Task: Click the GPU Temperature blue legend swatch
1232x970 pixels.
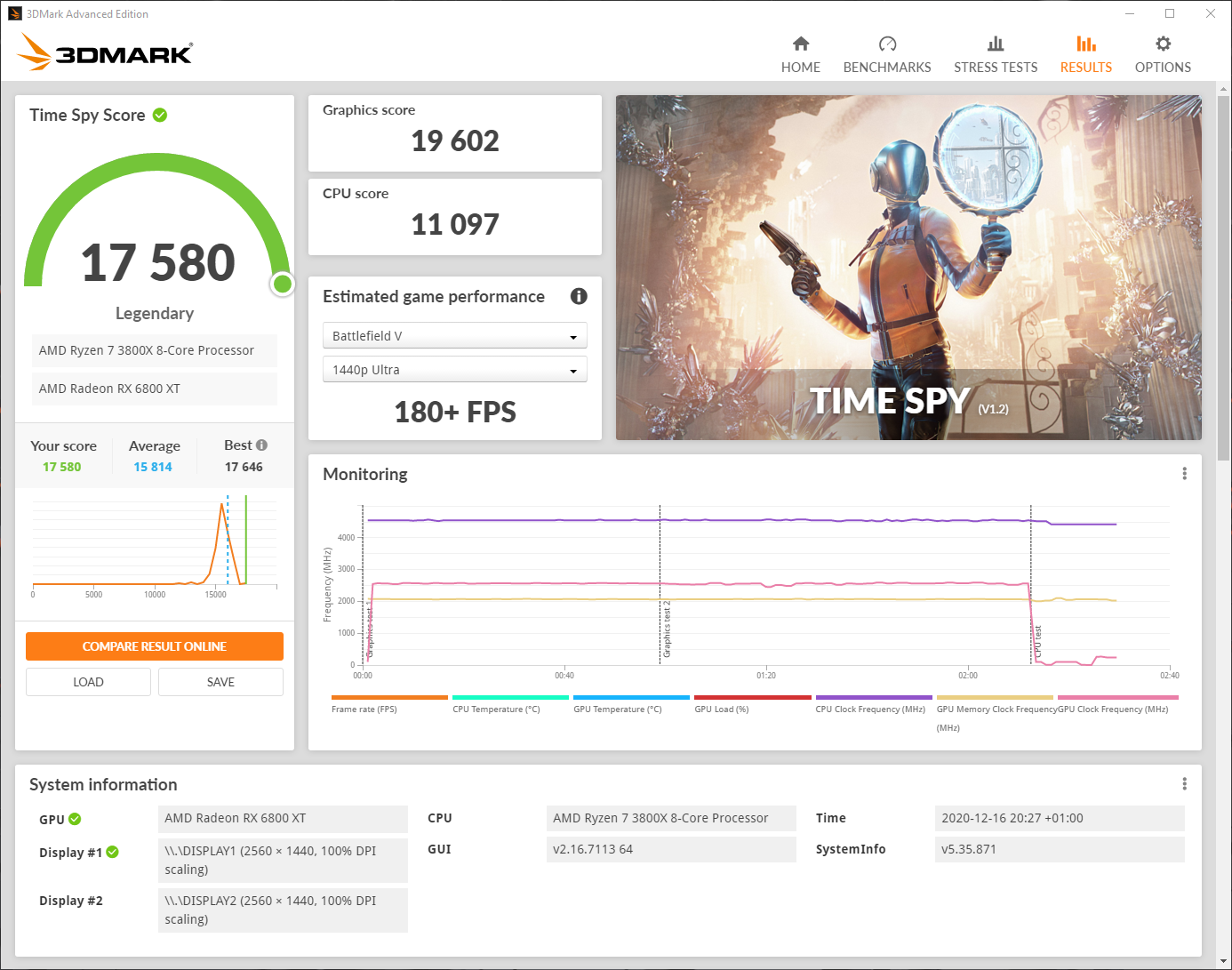Action: coord(631,698)
